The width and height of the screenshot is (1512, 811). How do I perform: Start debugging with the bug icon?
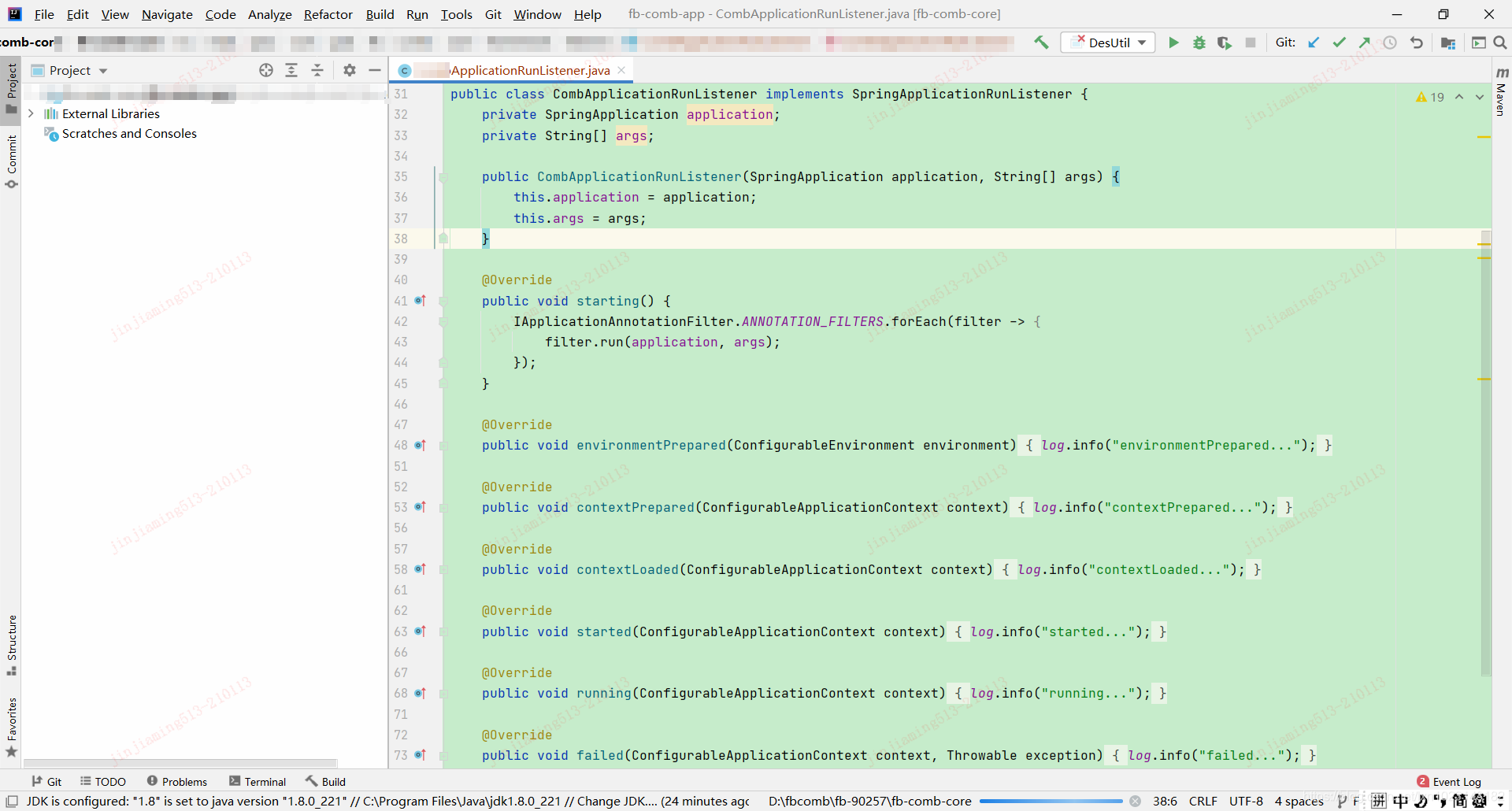(1199, 43)
